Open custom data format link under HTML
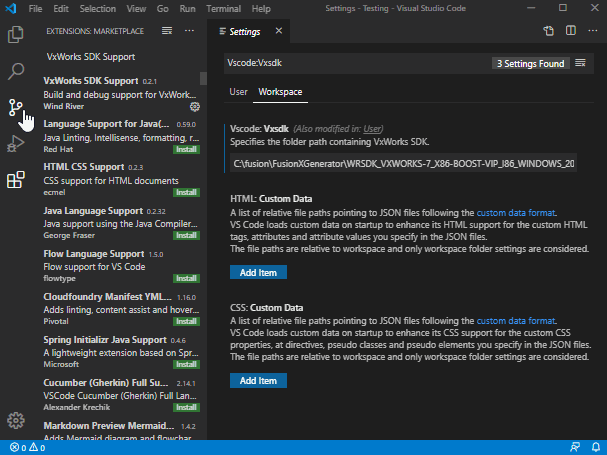 516,213
